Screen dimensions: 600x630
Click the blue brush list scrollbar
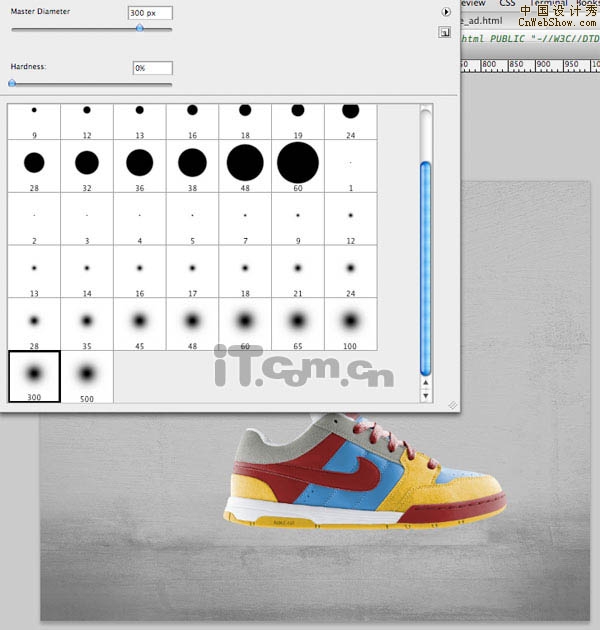click(426, 268)
